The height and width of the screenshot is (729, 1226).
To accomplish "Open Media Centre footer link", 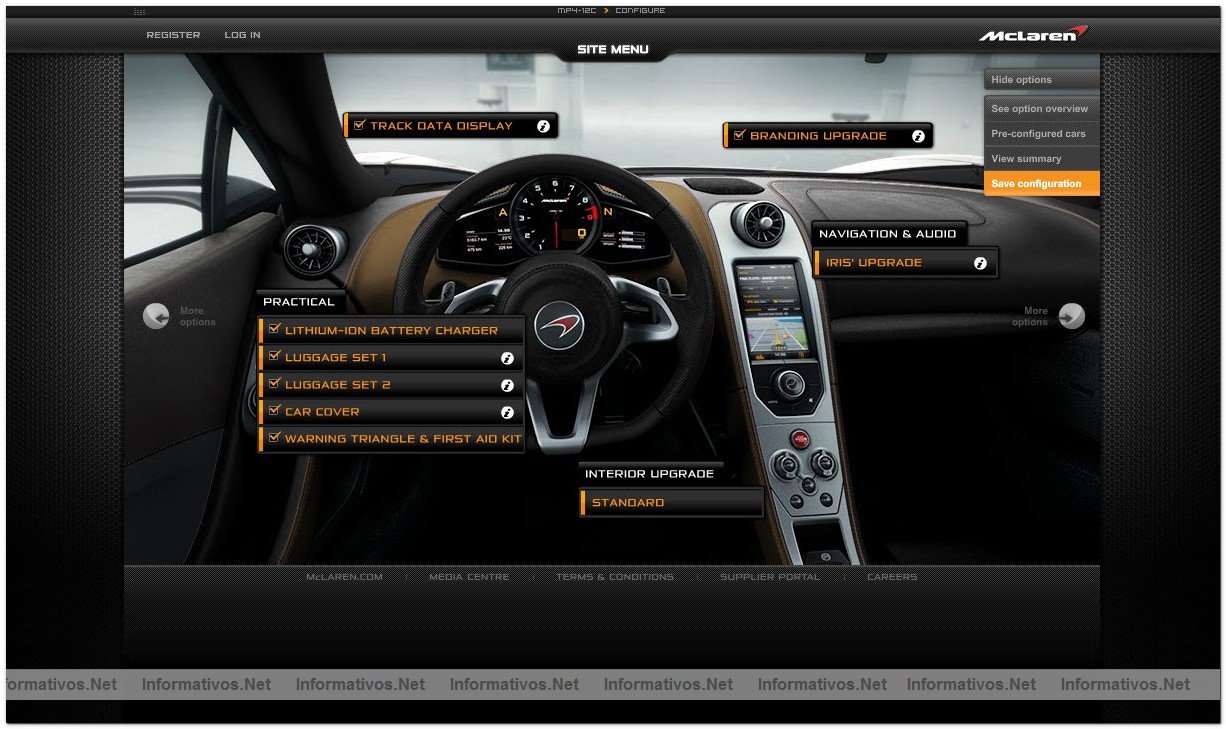I will [x=469, y=577].
